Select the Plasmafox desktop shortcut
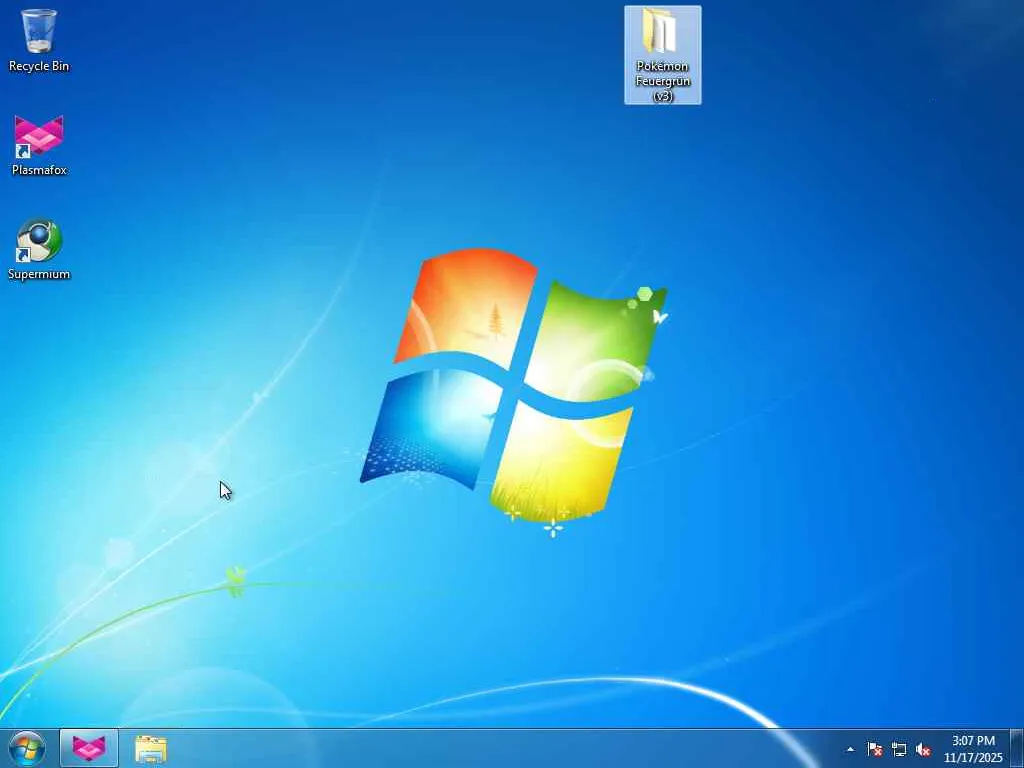Viewport: 1024px width, 768px height. coord(39,145)
